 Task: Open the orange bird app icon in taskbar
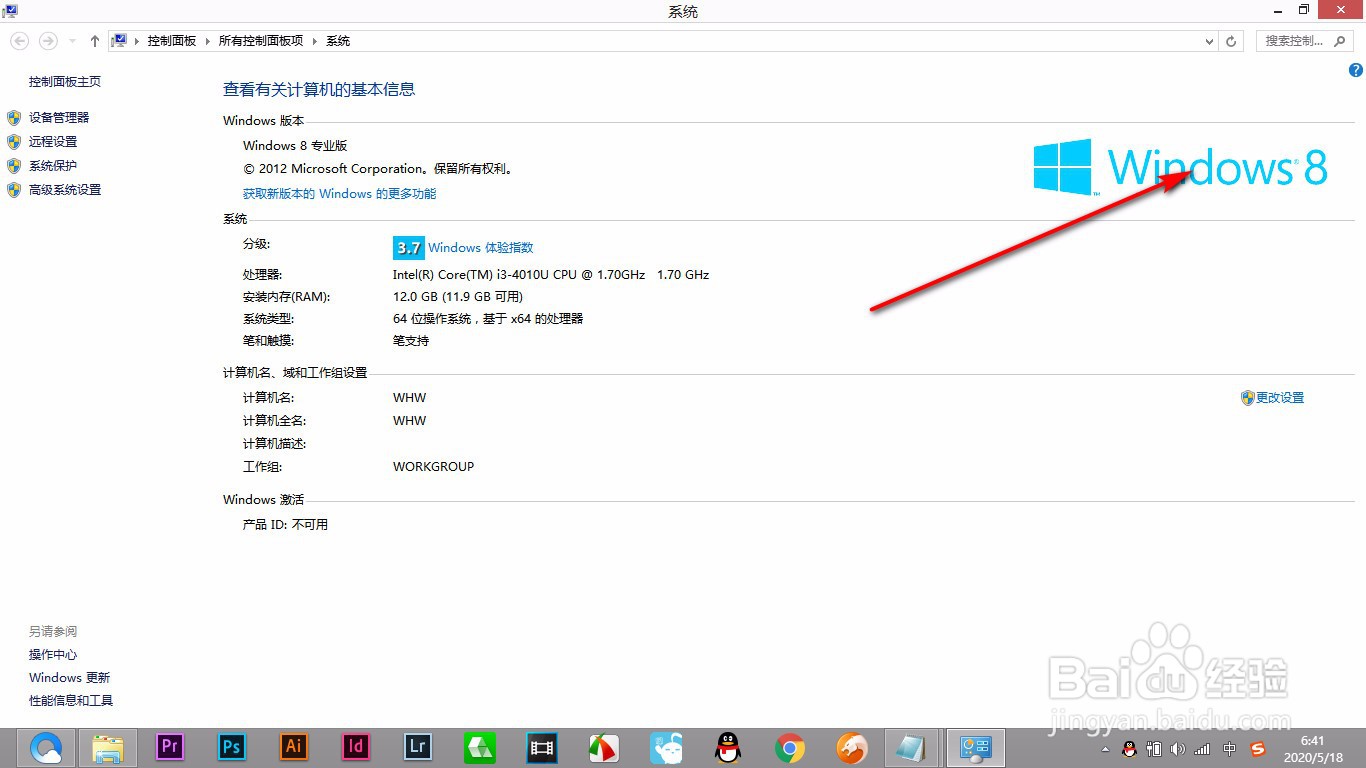[x=851, y=747]
